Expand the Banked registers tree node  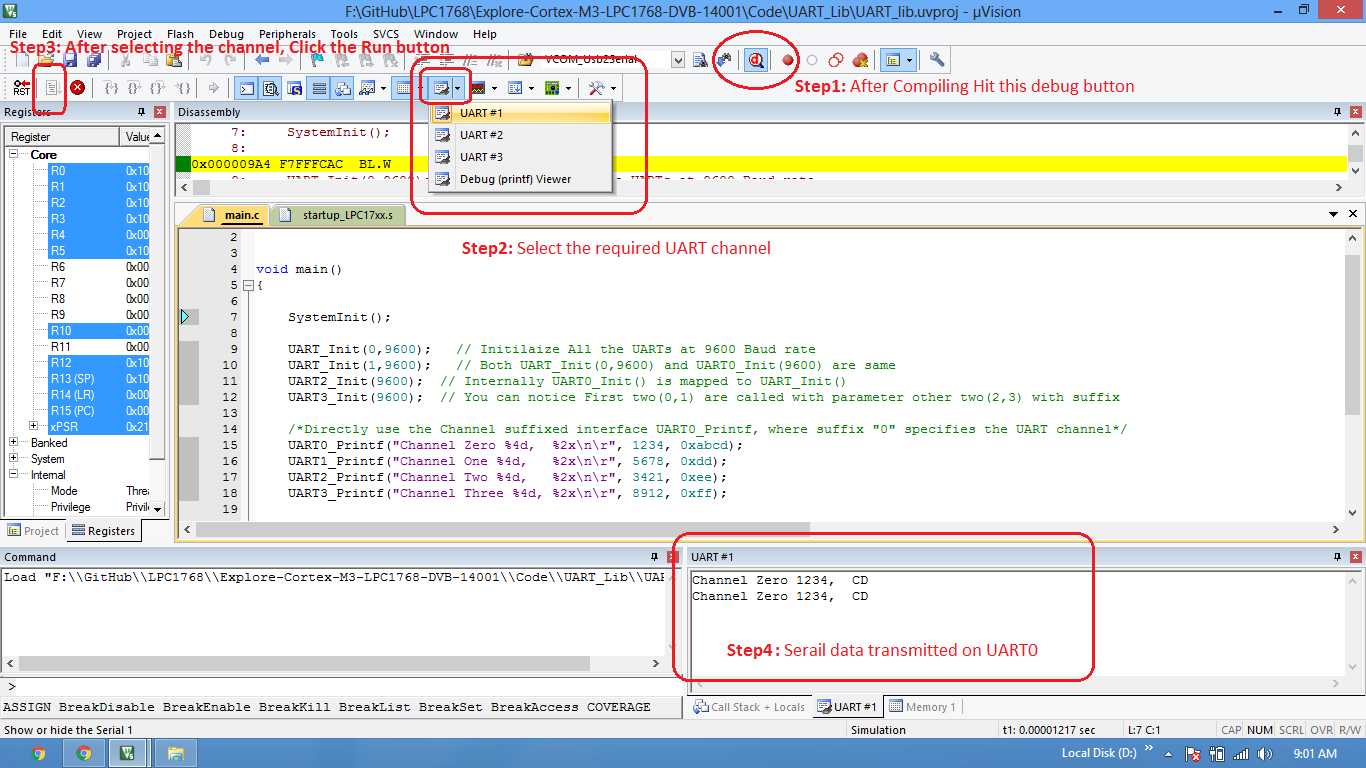[x=15, y=443]
